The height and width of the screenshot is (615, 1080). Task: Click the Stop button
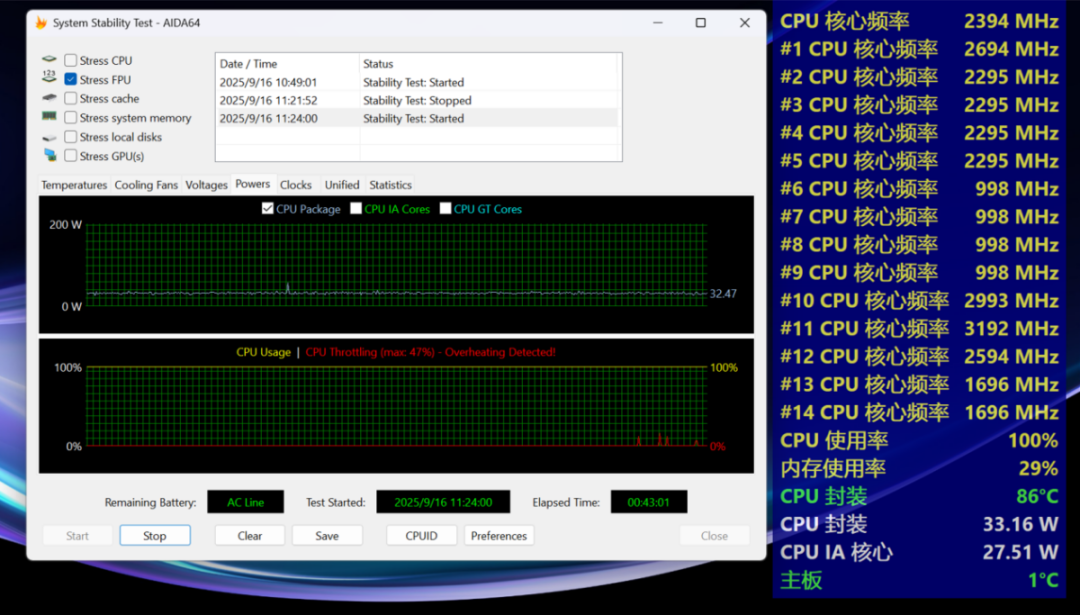click(154, 536)
